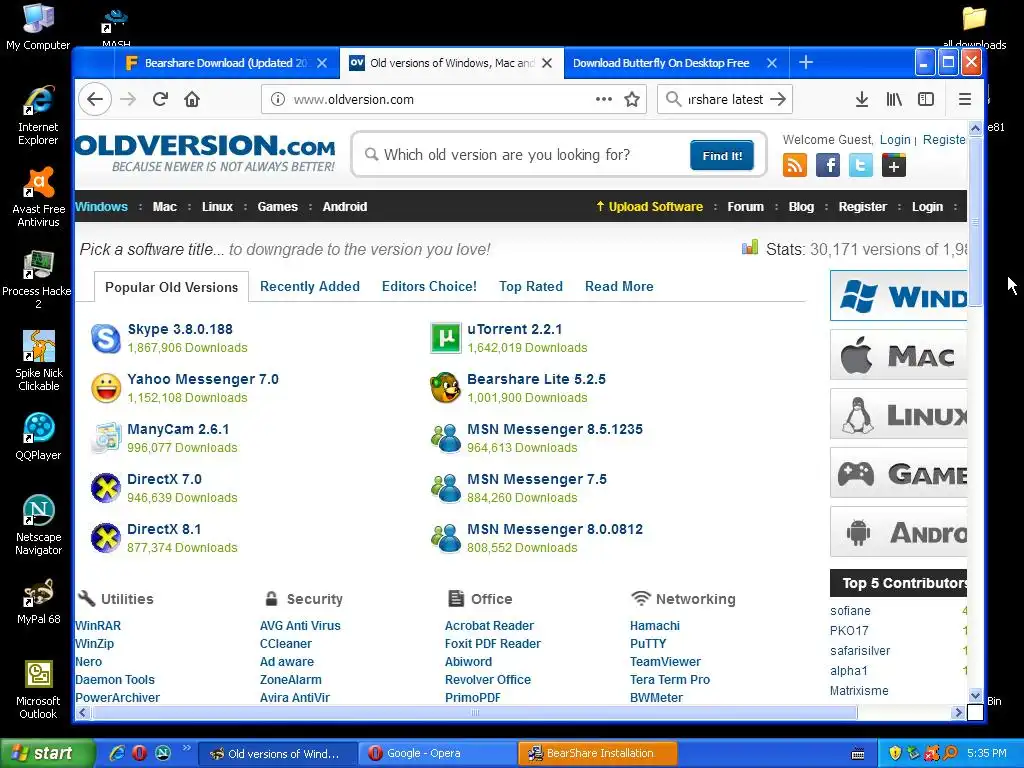The height and width of the screenshot is (768, 1024).
Task: Select the QQPlayer desktop icon
Action: click(x=39, y=436)
